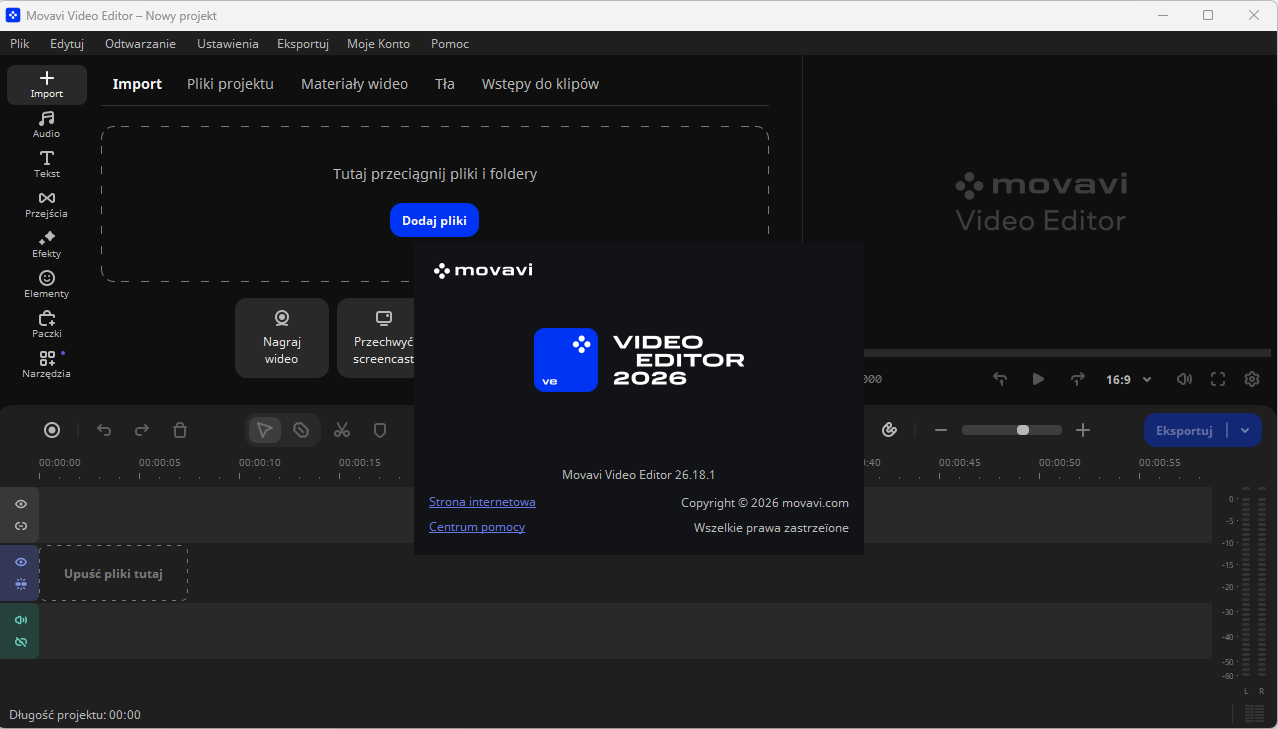Open the 16:9 aspect ratio dropdown
The height and width of the screenshot is (729, 1278).
1129,380
